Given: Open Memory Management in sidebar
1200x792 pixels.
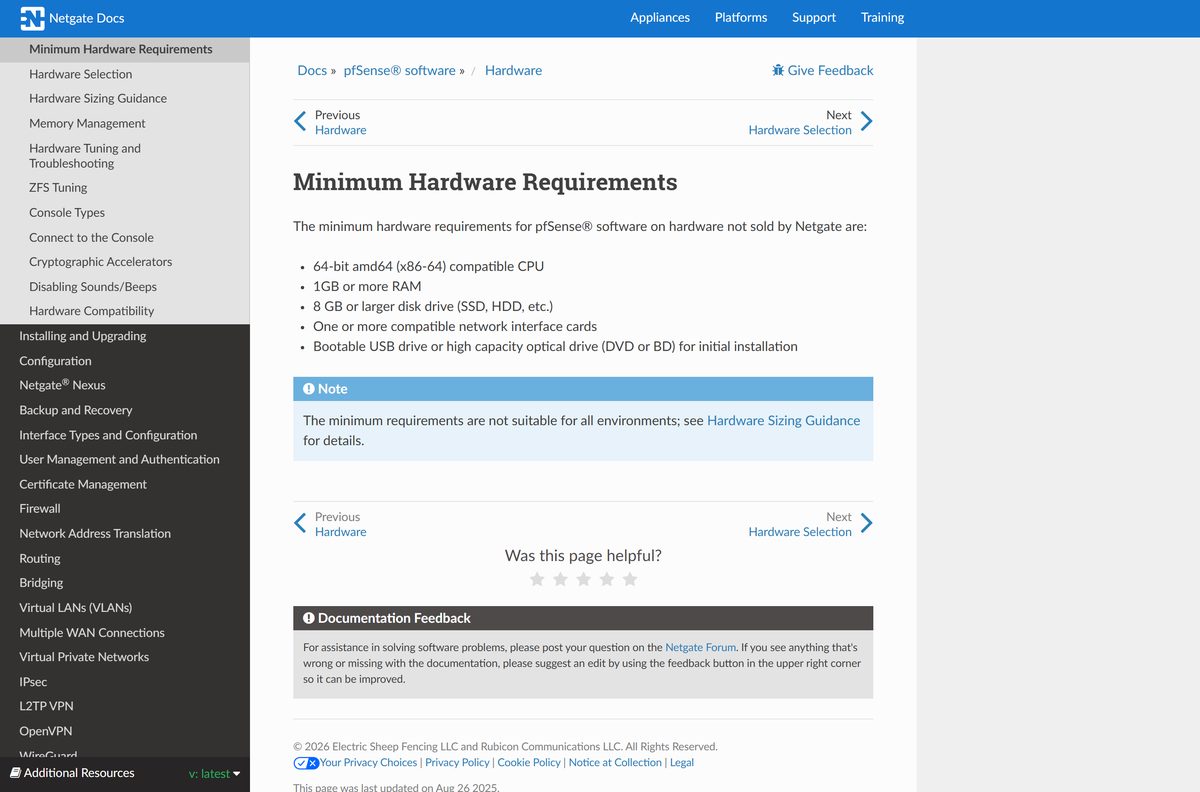Looking at the screenshot, I should [x=125, y=124].
